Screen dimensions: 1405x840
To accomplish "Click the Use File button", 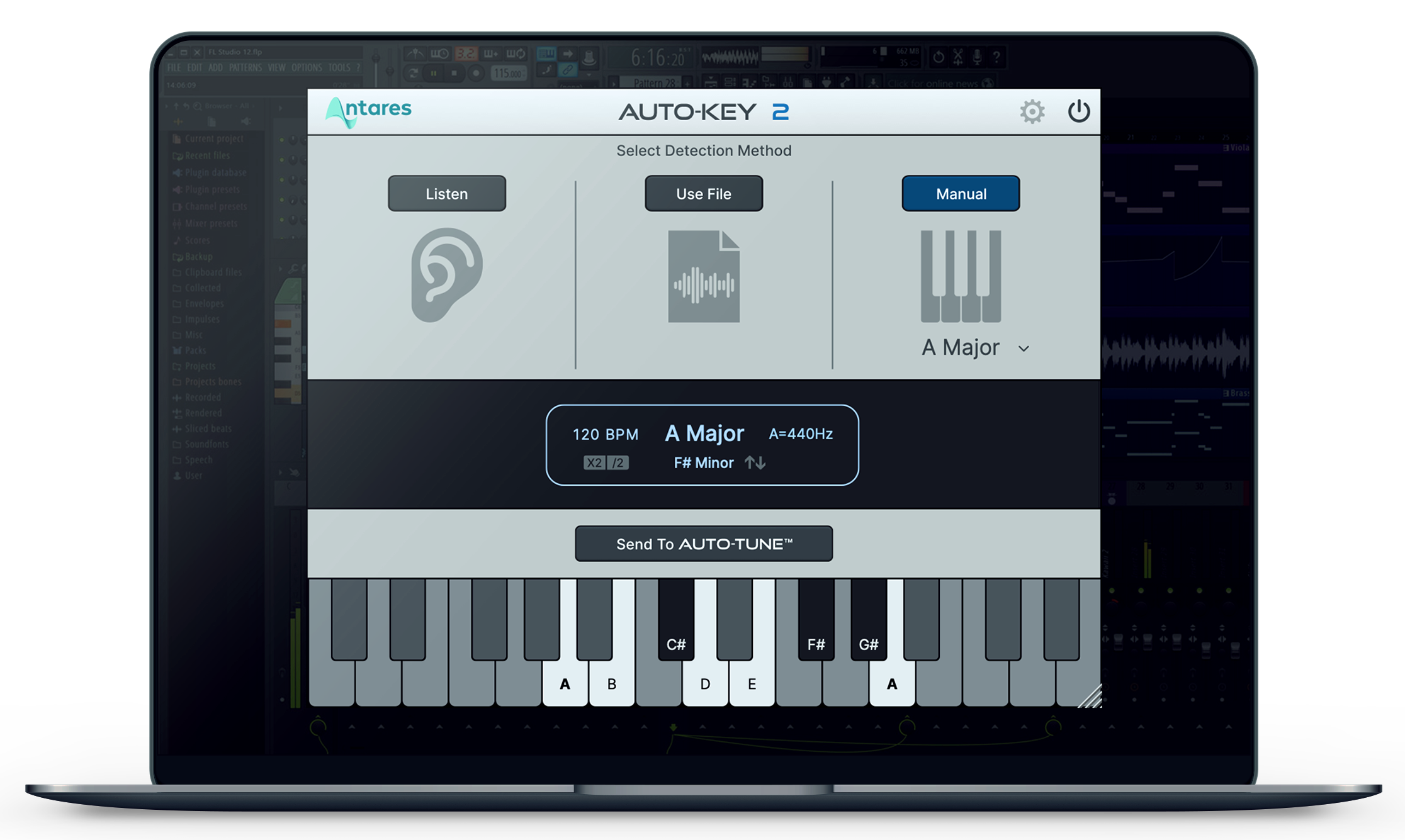I will [703, 193].
